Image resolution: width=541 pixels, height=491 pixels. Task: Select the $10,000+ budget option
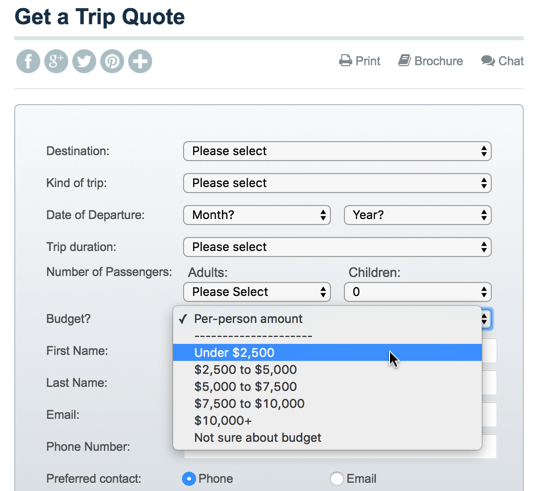[x=327, y=421]
